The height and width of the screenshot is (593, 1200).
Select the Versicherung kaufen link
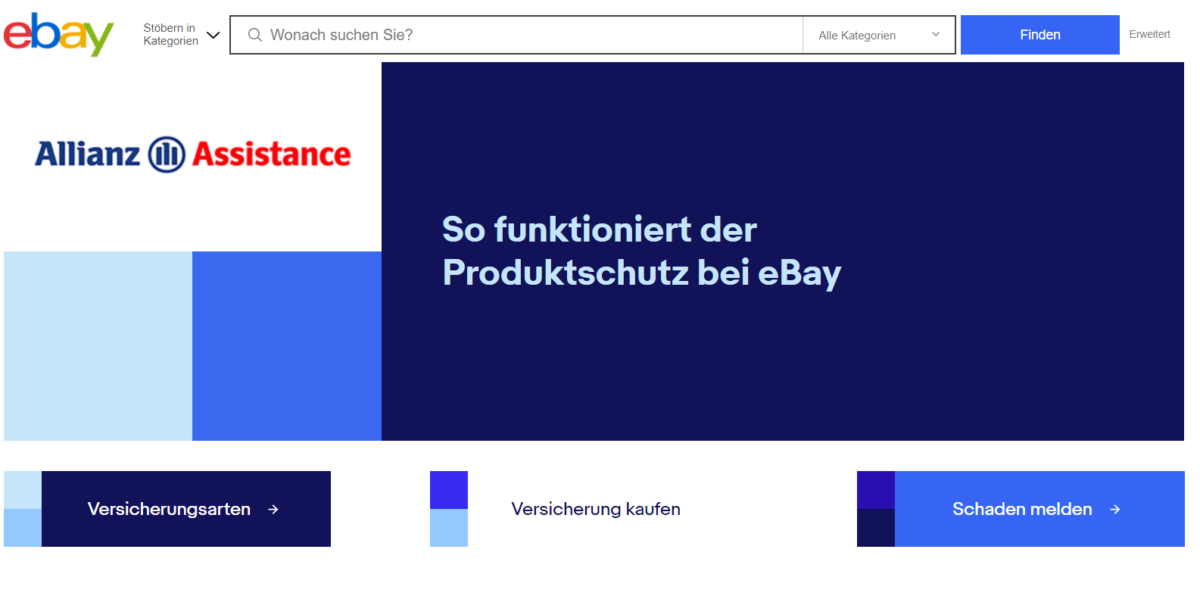[x=596, y=509]
